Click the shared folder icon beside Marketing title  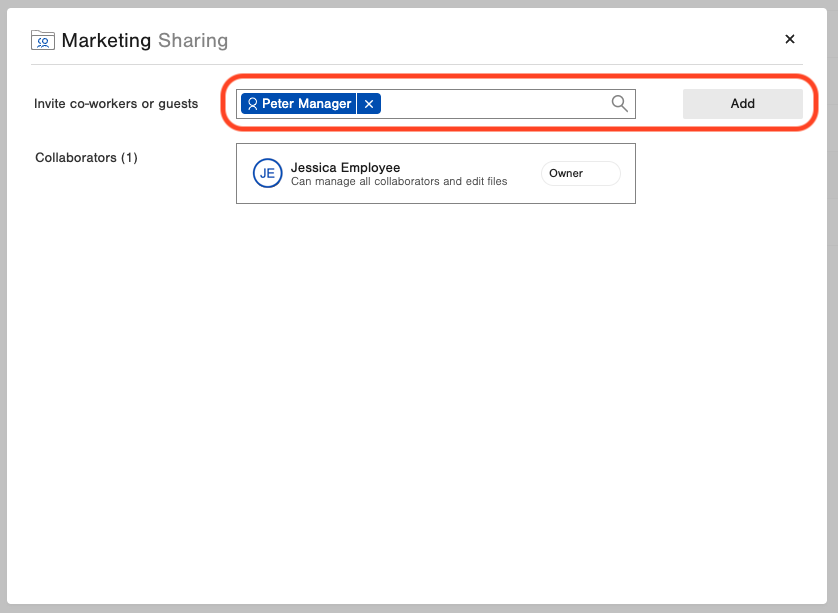41,40
